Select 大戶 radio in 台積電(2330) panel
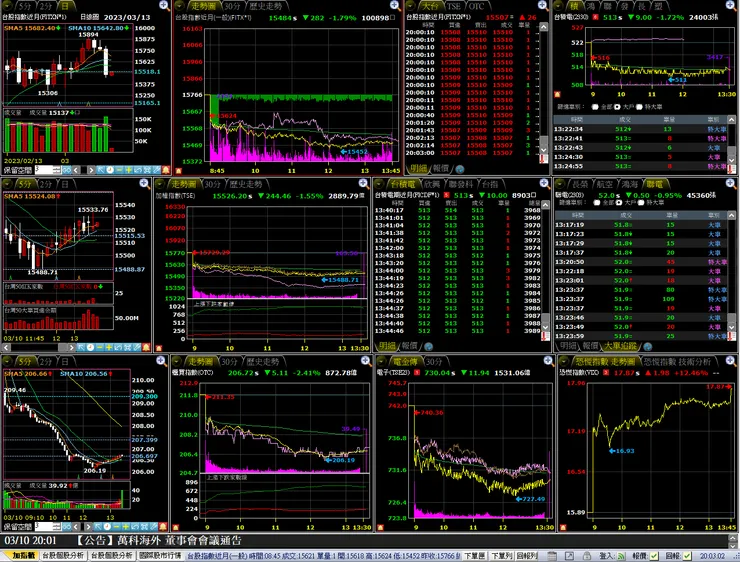Screen dimensions: 740x562 pyautogui.click(x=617, y=107)
